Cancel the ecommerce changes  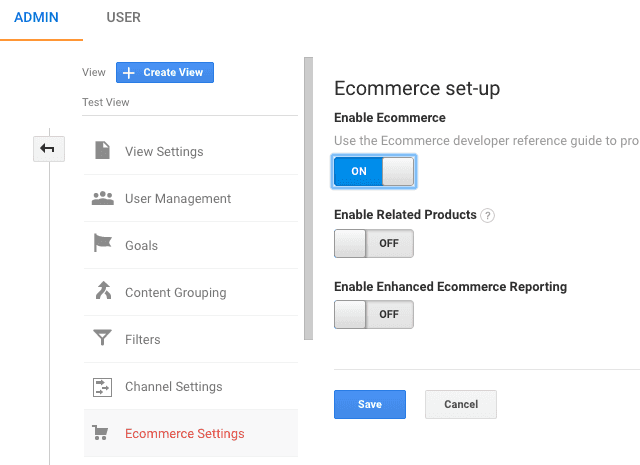tap(461, 404)
